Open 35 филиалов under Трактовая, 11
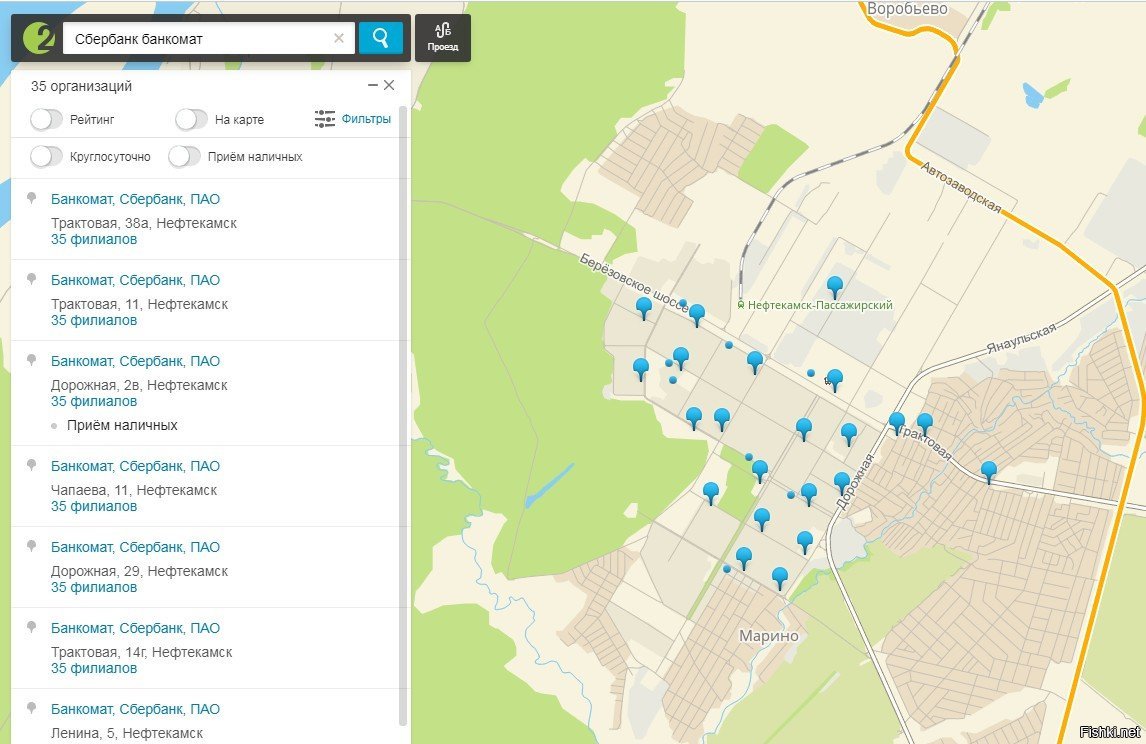Viewport: 1146px width, 744px height. (94, 321)
